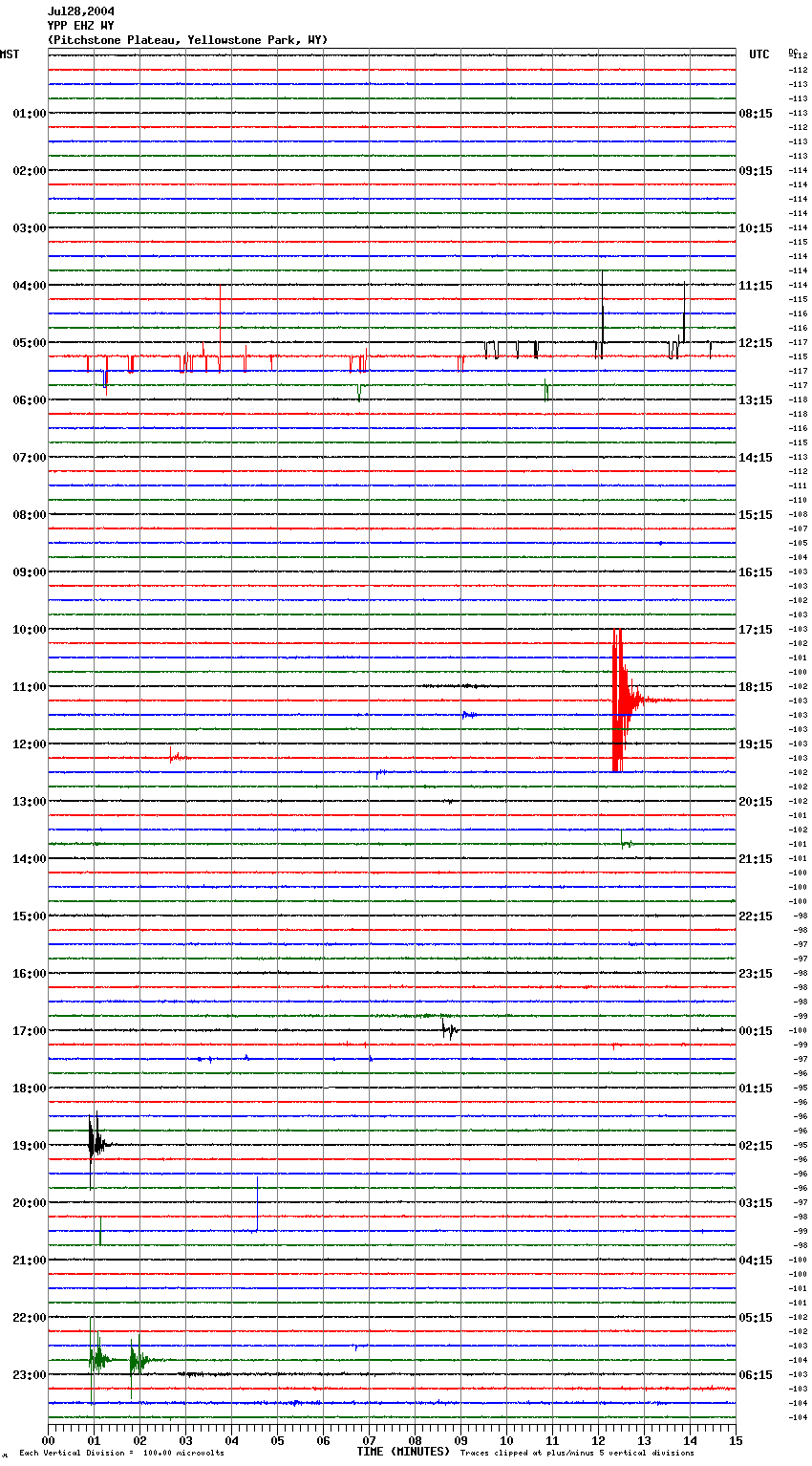Click the date label Jul28,2004
812x1466 pixels.
pyautogui.click(x=80, y=11)
